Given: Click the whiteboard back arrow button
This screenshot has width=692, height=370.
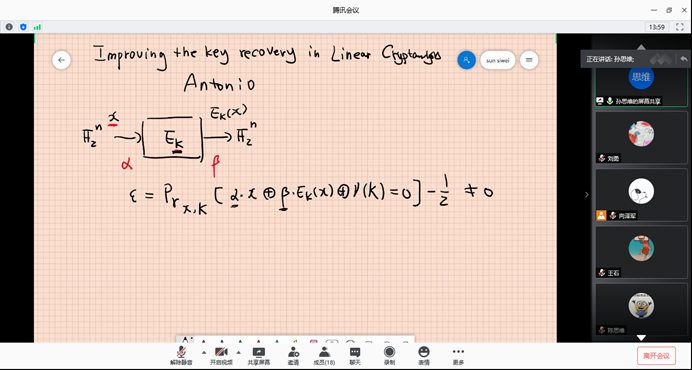Looking at the screenshot, I should [61, 60].
